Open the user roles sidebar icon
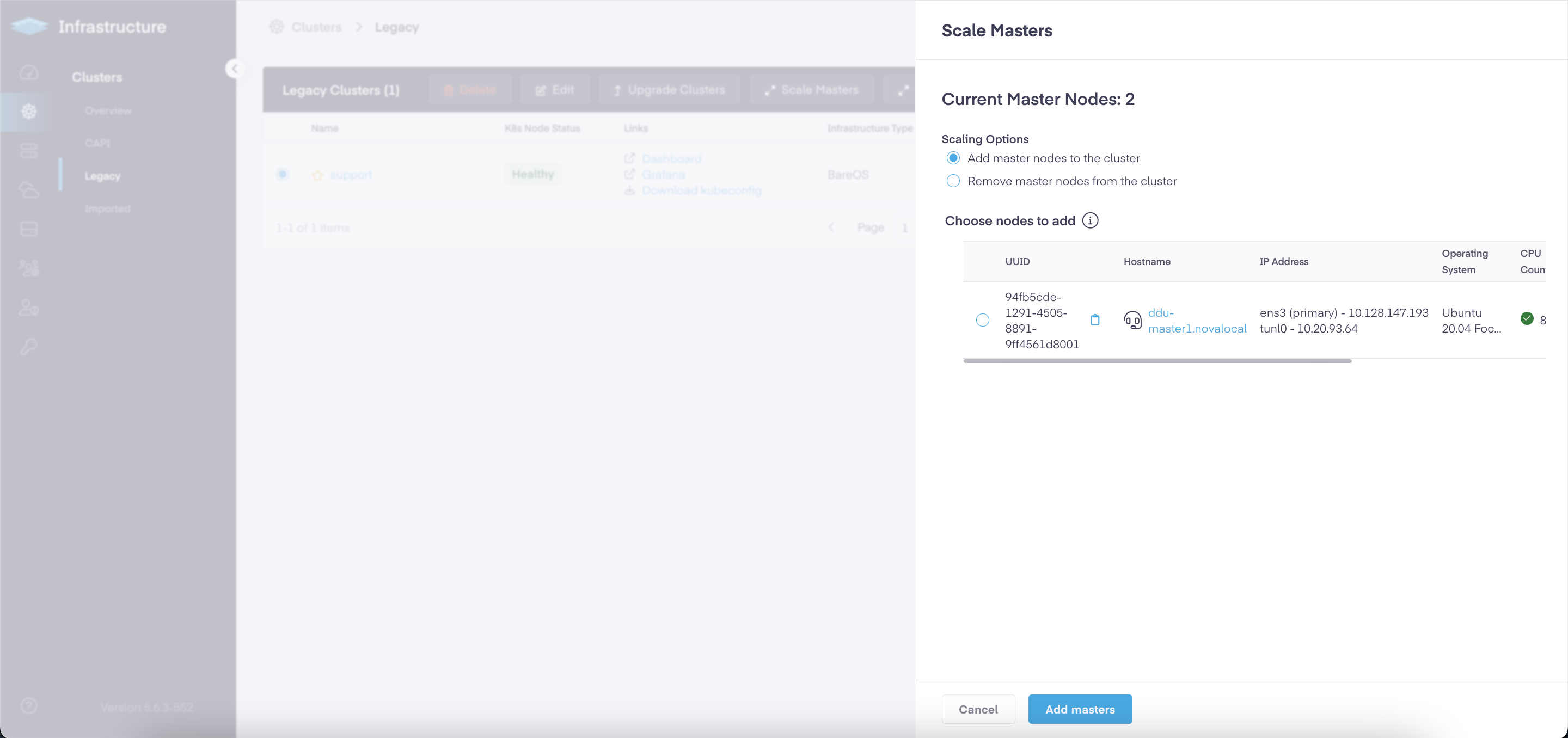This screenshot has width=1568, height=738. tap(29, 307)
